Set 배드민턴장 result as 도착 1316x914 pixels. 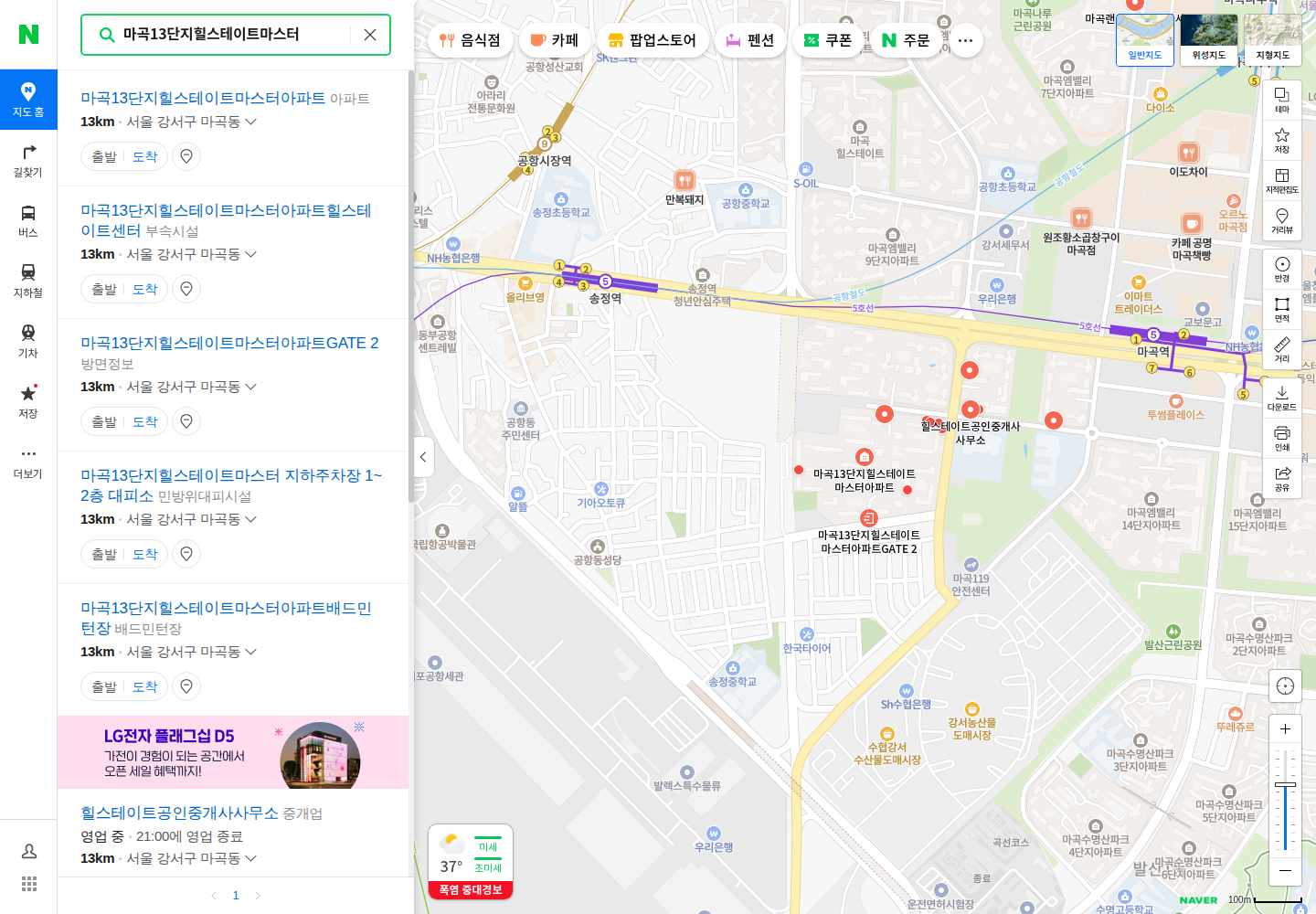145,686
